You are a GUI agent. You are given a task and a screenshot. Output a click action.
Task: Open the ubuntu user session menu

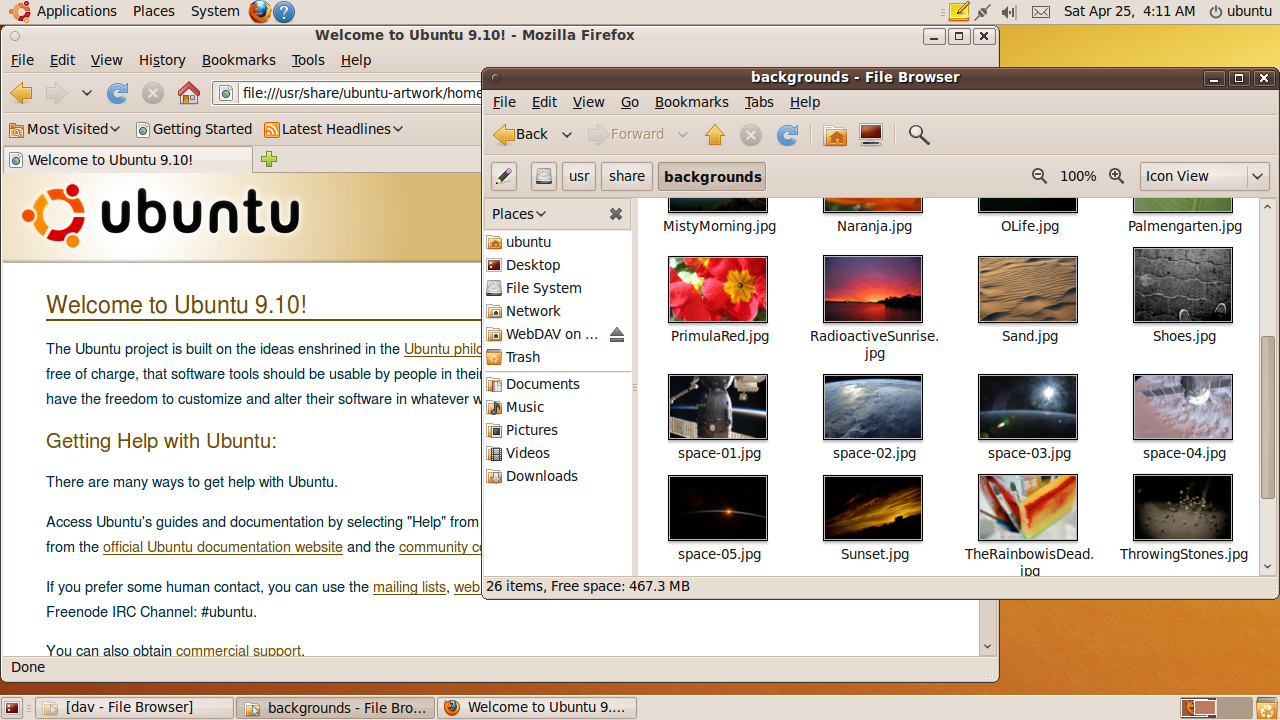coord(1241,12)
